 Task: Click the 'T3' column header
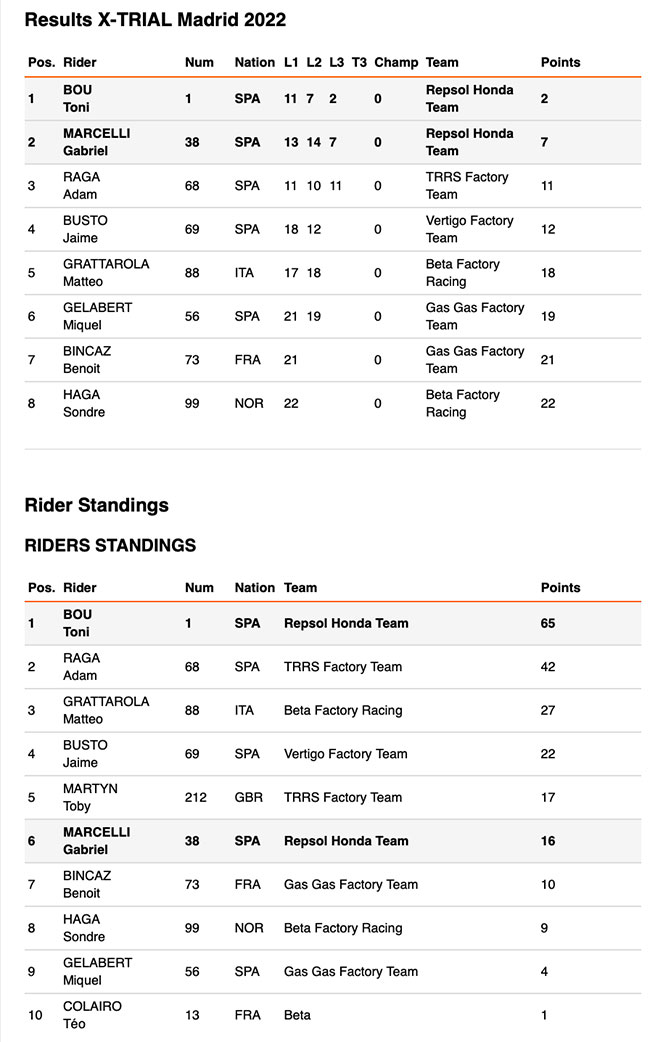coord(359,62)
